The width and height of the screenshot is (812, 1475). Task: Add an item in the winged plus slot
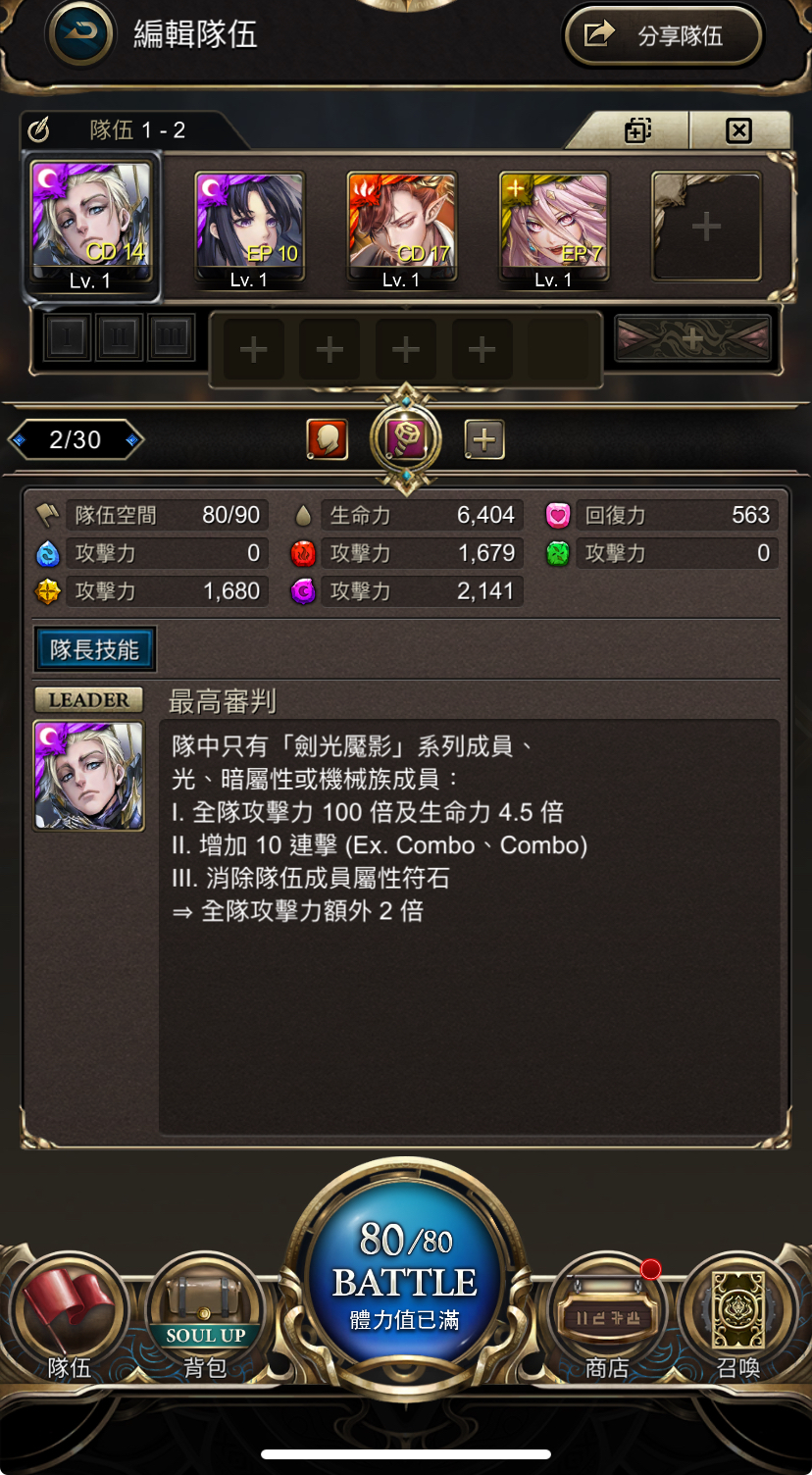pyautogui.click(x=692, y=338)
